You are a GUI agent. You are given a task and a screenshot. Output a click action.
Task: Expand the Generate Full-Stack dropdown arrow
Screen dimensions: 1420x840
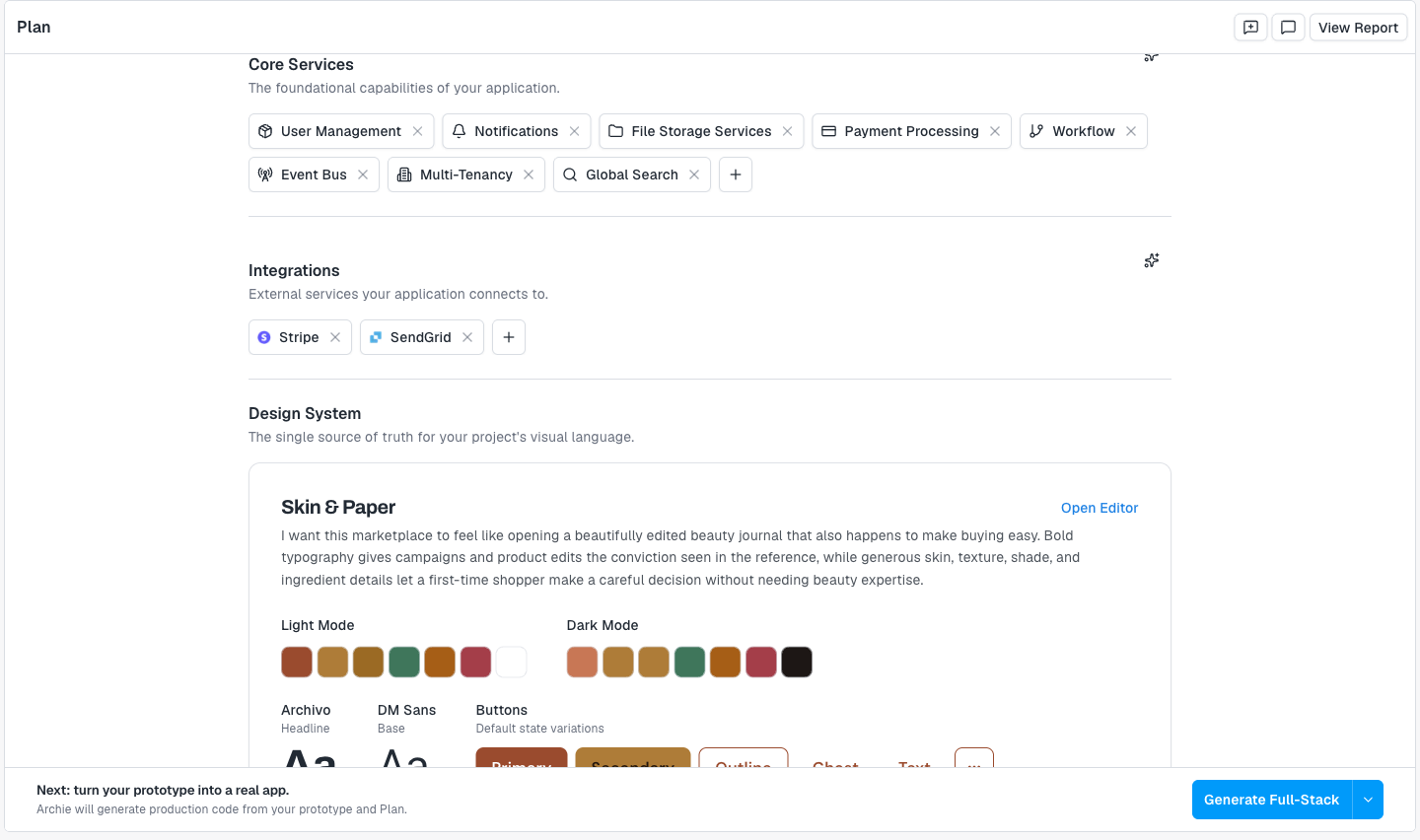tap(1368, 800)
